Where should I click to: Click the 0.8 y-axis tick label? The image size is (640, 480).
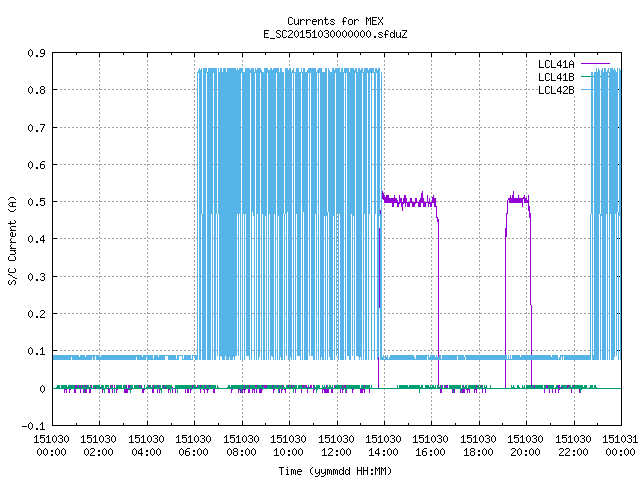(36, 90)
